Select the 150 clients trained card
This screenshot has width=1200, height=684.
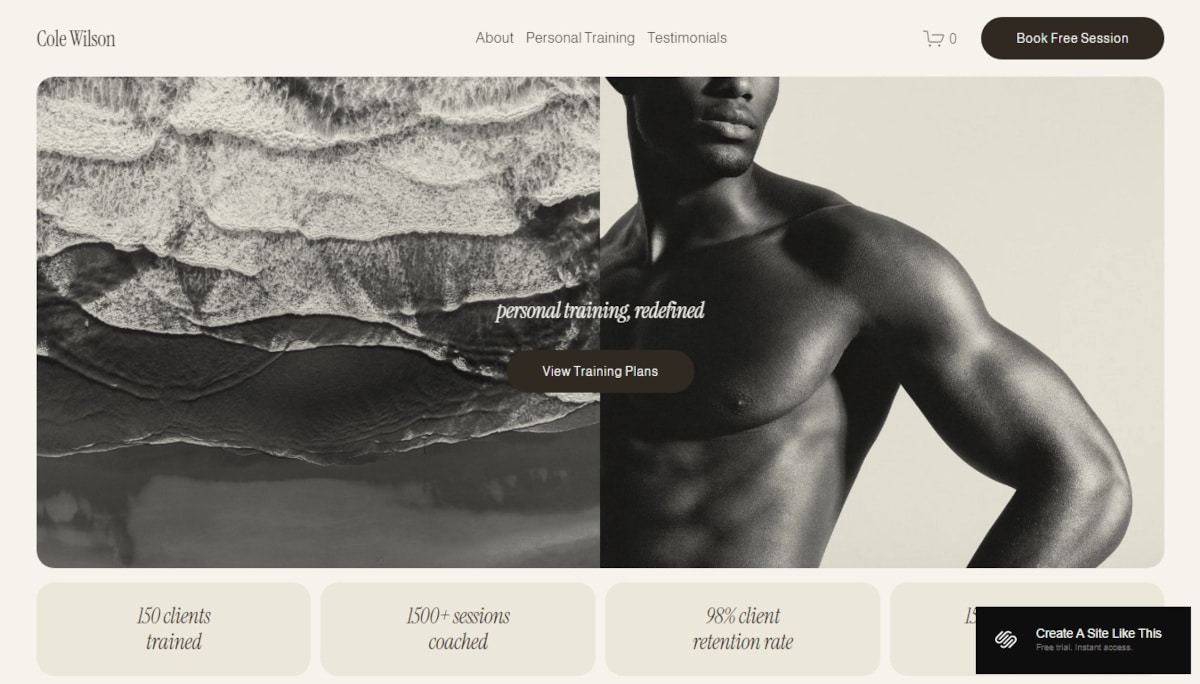[x=174, y=629]
